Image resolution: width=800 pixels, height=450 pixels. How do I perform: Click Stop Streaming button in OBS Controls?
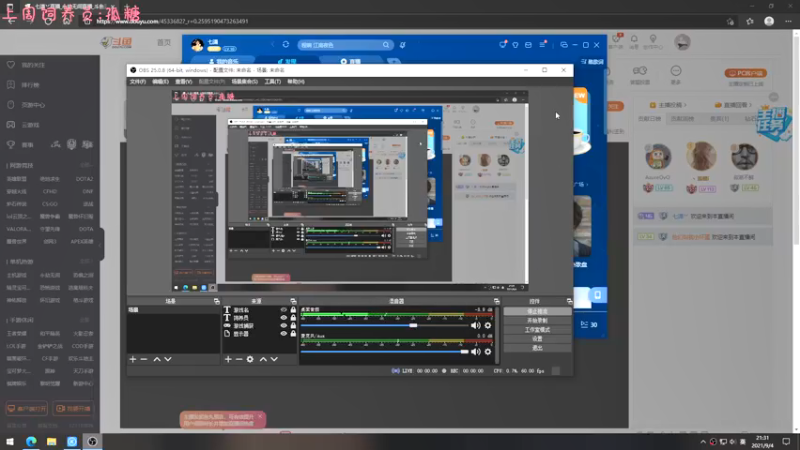click(x=537, y=311)
